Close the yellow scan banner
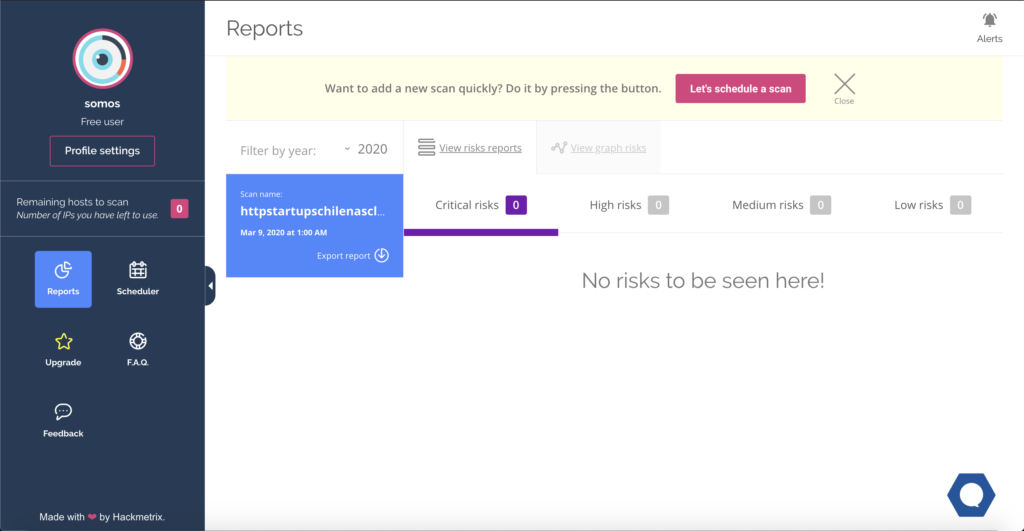The width and height of the screenshot is (1024, 531). (844, 85)
